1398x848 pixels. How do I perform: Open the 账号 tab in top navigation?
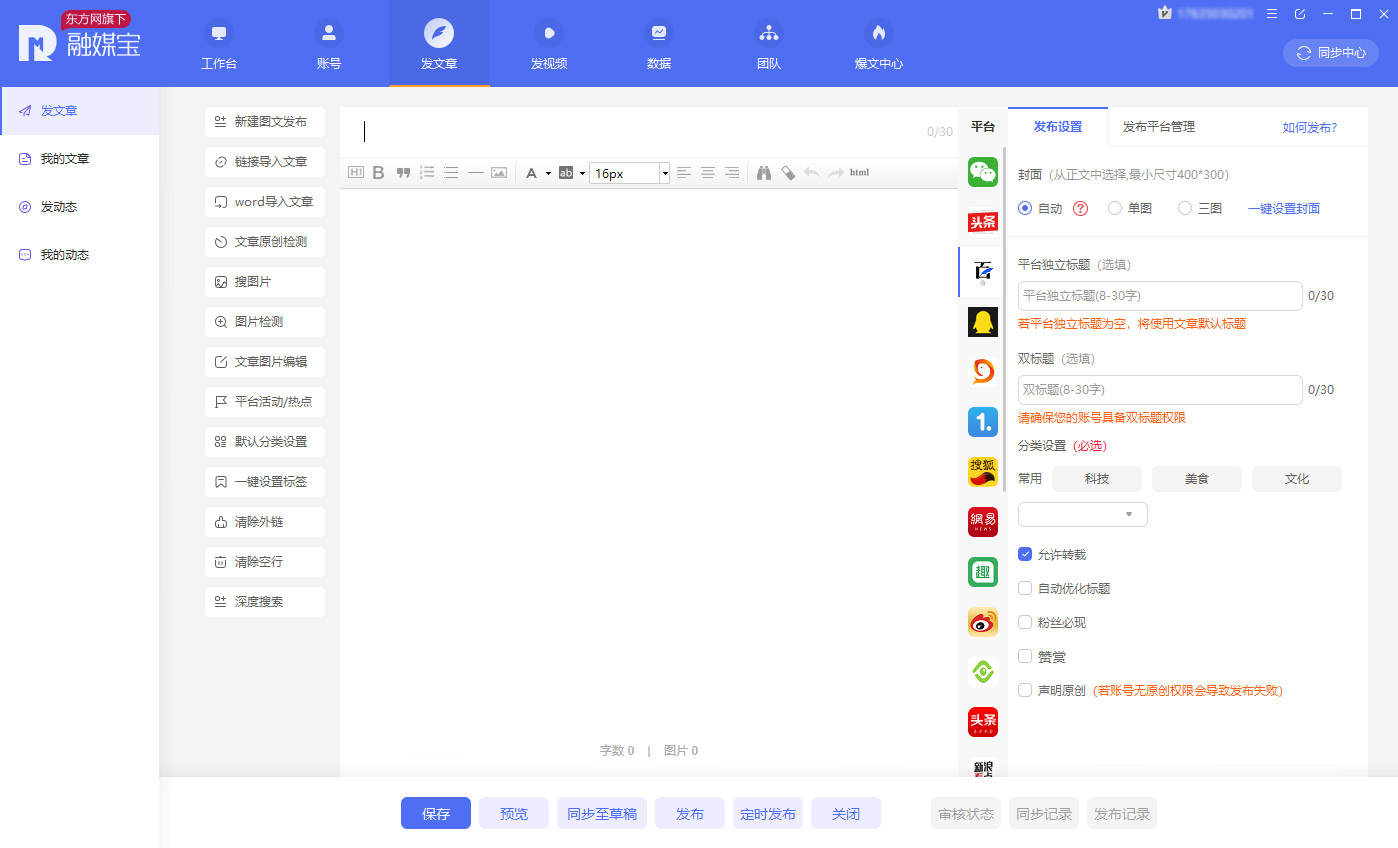point(329,43)
